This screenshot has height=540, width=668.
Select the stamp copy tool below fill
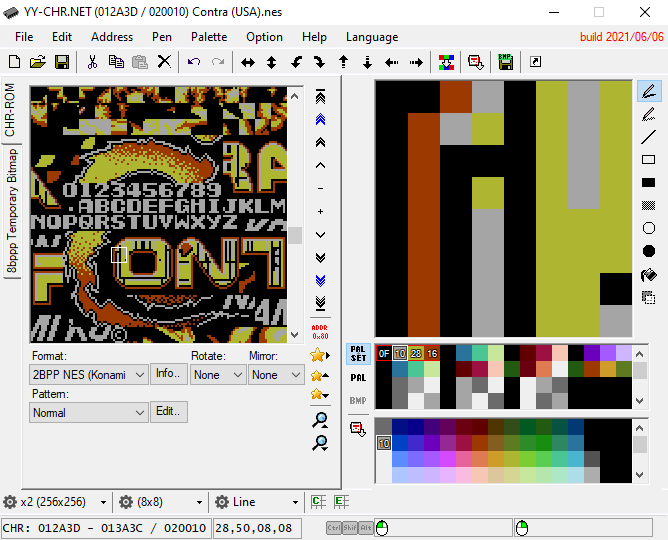click(x=649, y=298)
